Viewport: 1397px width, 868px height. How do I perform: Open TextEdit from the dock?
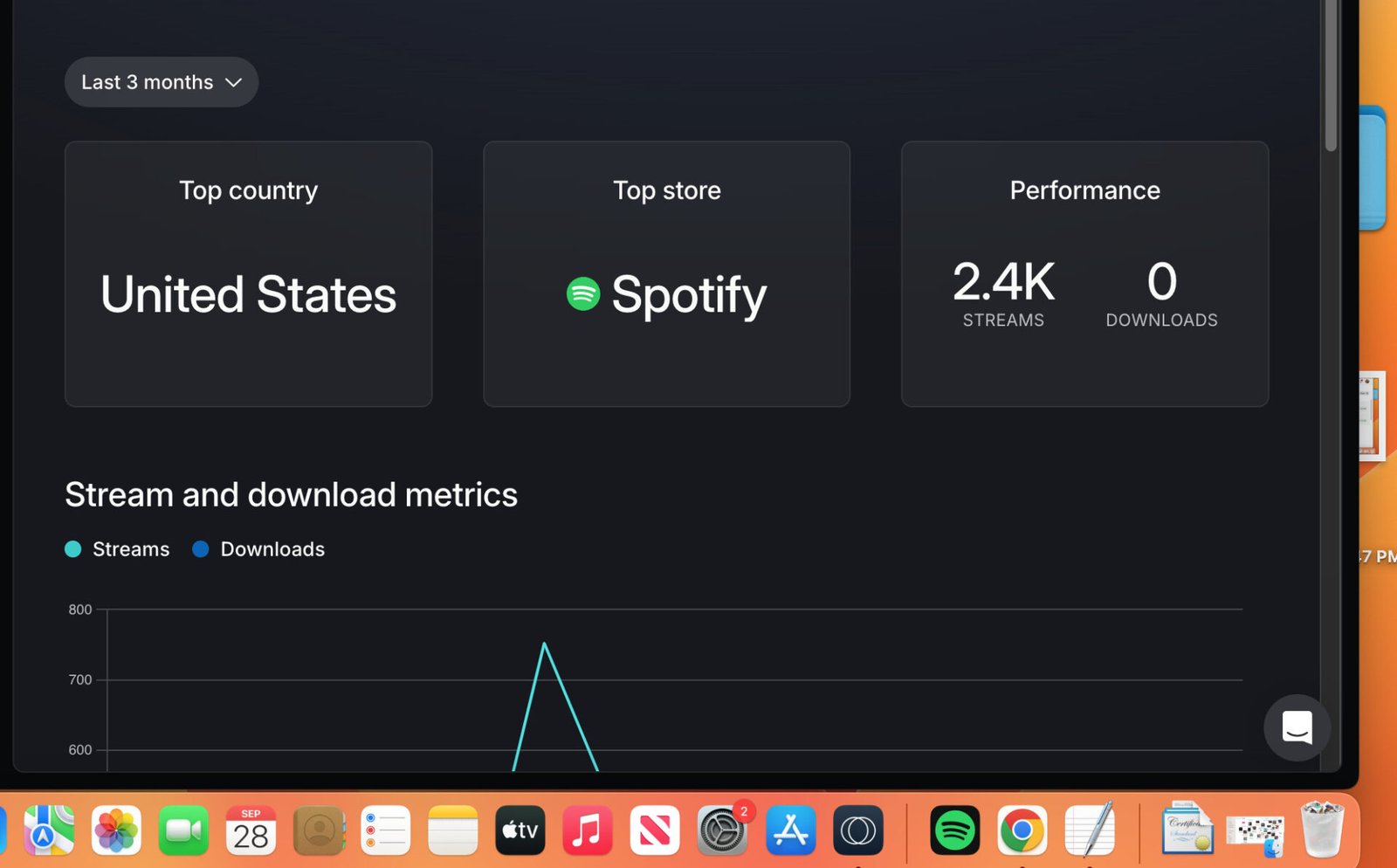tap(1090, 830)
